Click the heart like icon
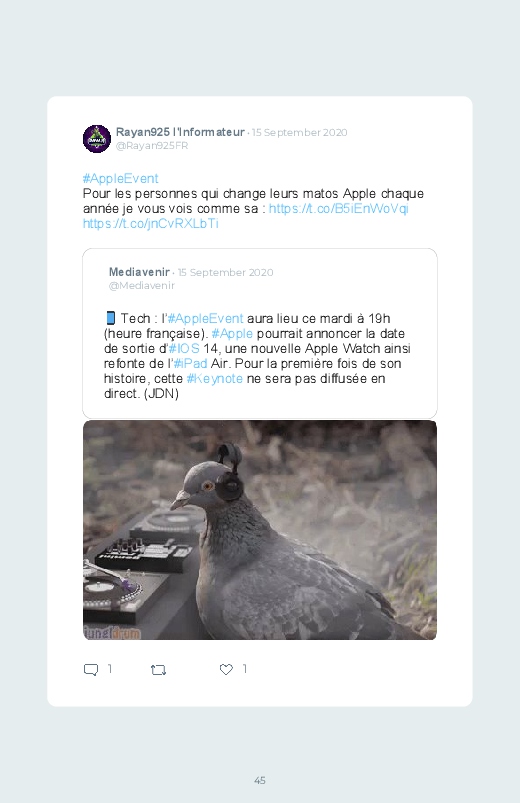The width and height of the screenshot is (520, 803). (226, 669)
